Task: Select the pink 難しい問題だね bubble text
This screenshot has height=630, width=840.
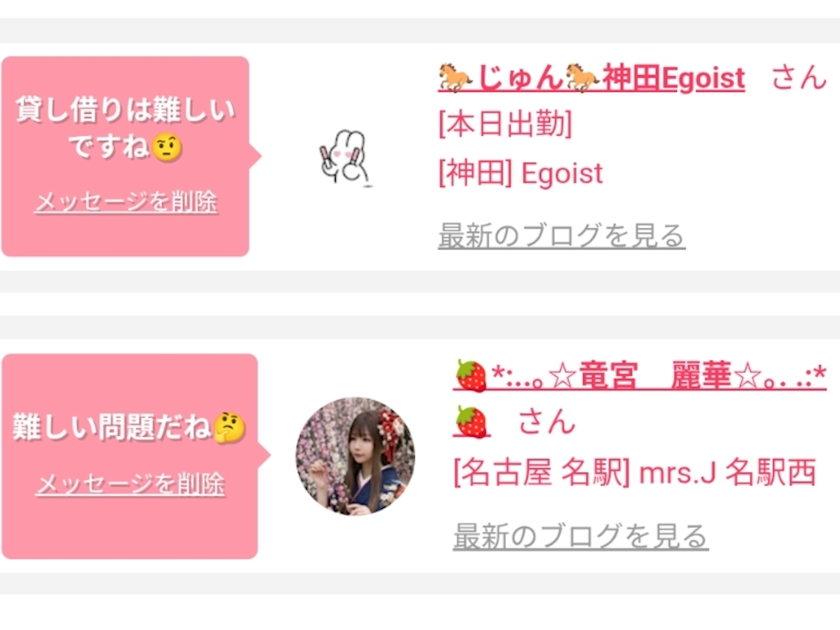Action: pyautogui.click(x=129, y=428)
